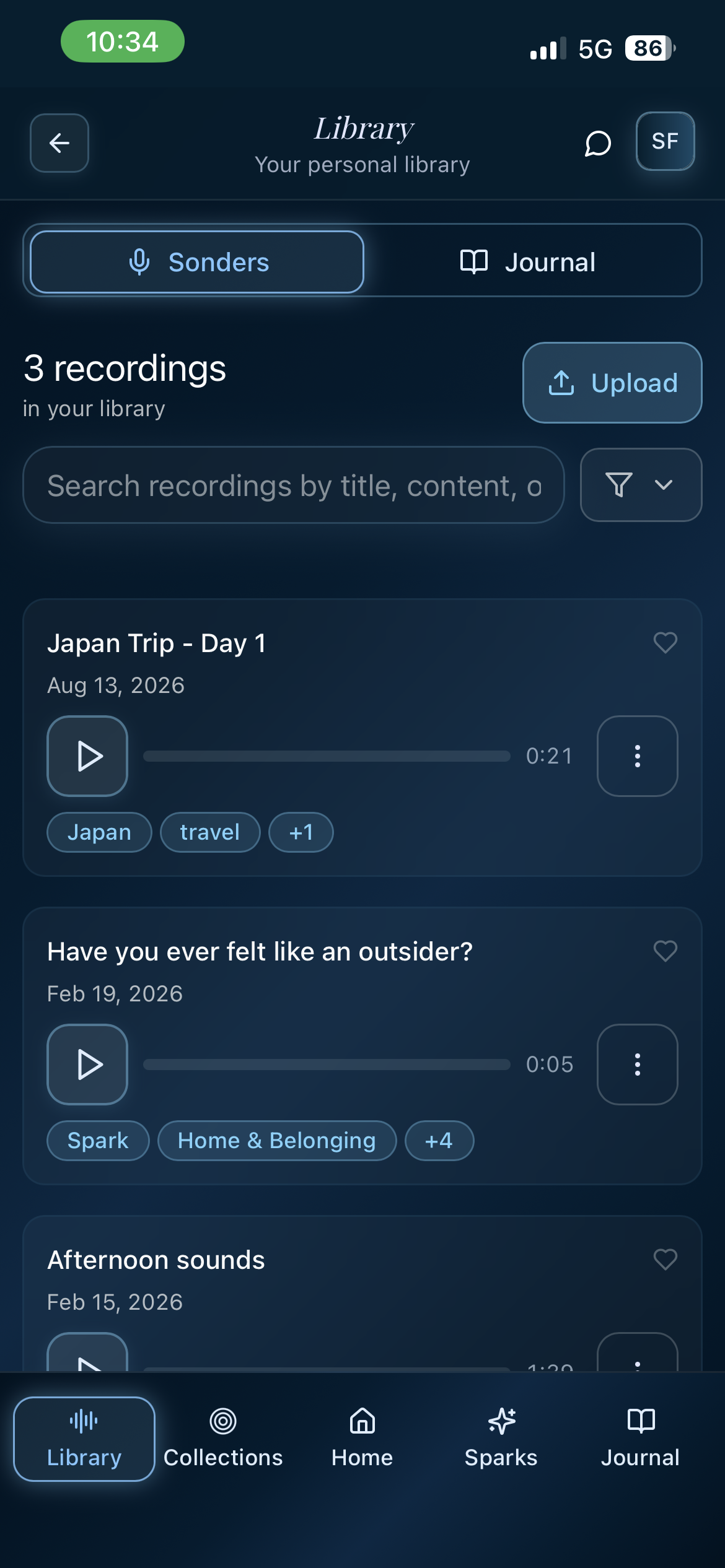Open more options for Japan Trip recording
Screen dimensions: 725x1568
click(x=638, y=756)
